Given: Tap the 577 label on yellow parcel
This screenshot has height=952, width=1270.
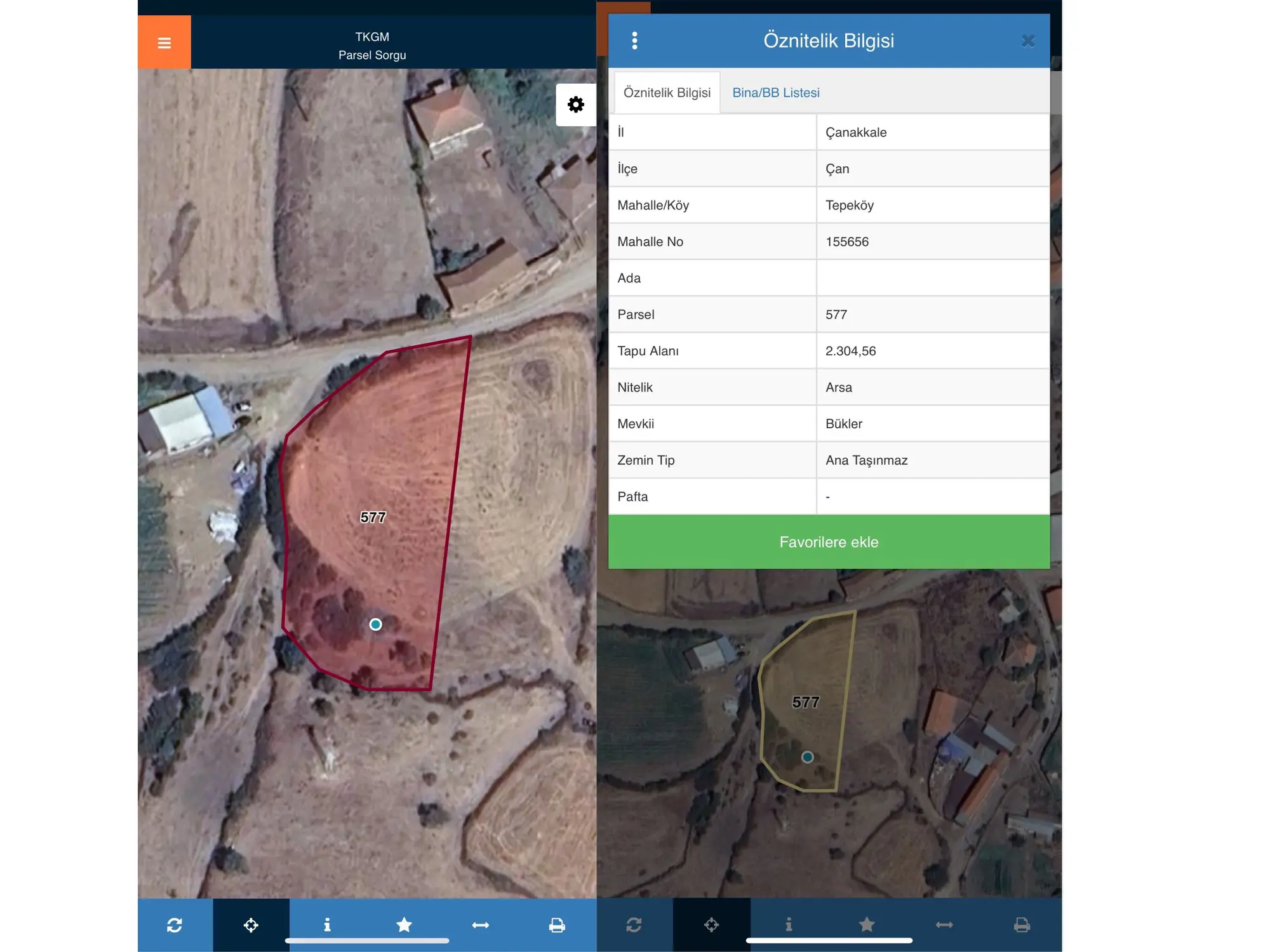Looking at the screenshot, I should point(805,702).
